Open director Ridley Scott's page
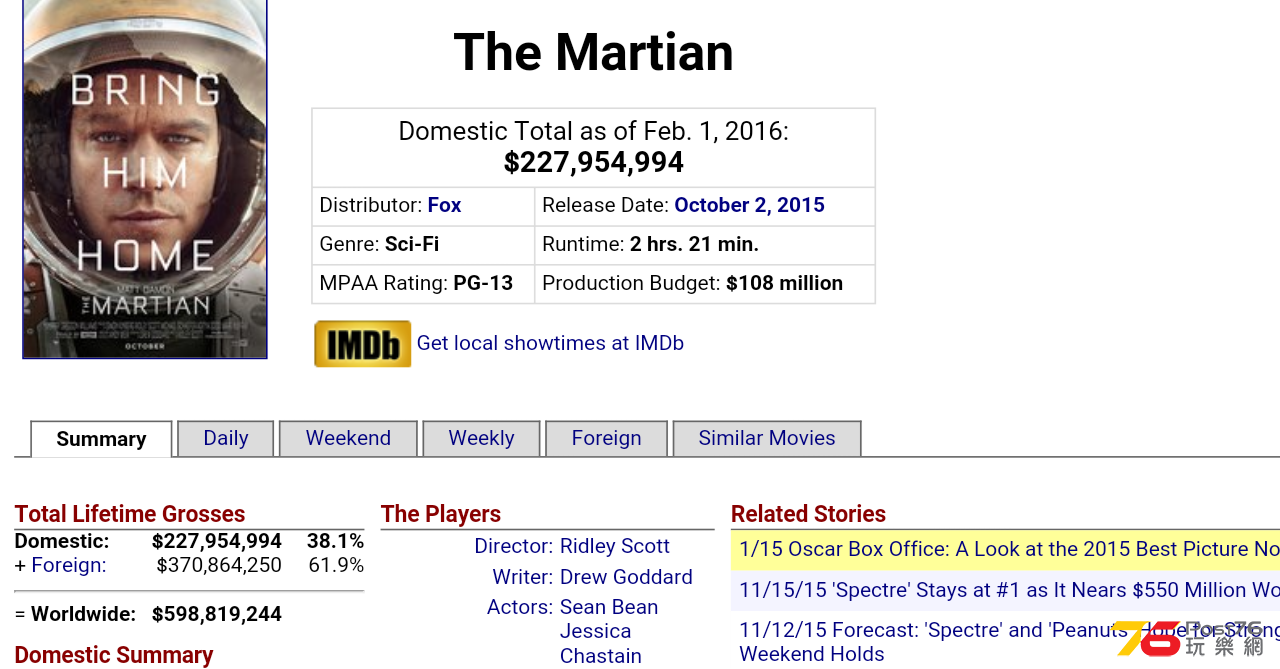 (x=615, y=546)
